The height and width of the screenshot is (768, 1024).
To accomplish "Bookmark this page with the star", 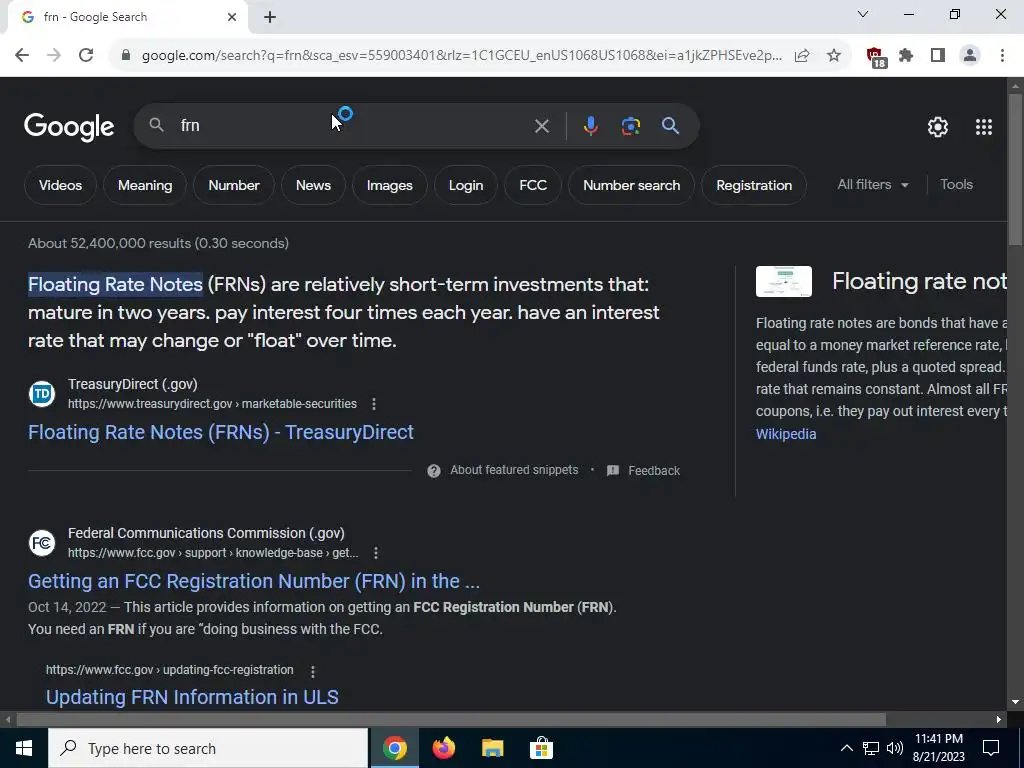I will click(834, 56).
